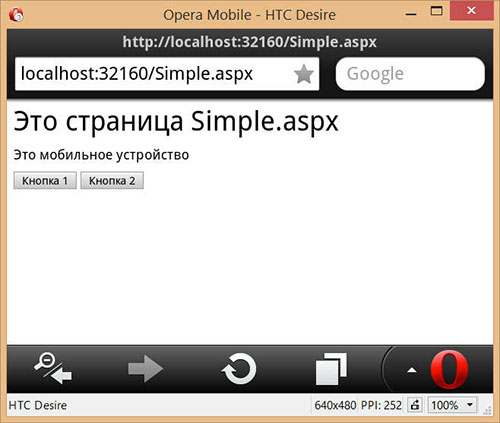
Task: Focus the localhost:32160/Simple.aspx address field
Action: click(167, 74)
